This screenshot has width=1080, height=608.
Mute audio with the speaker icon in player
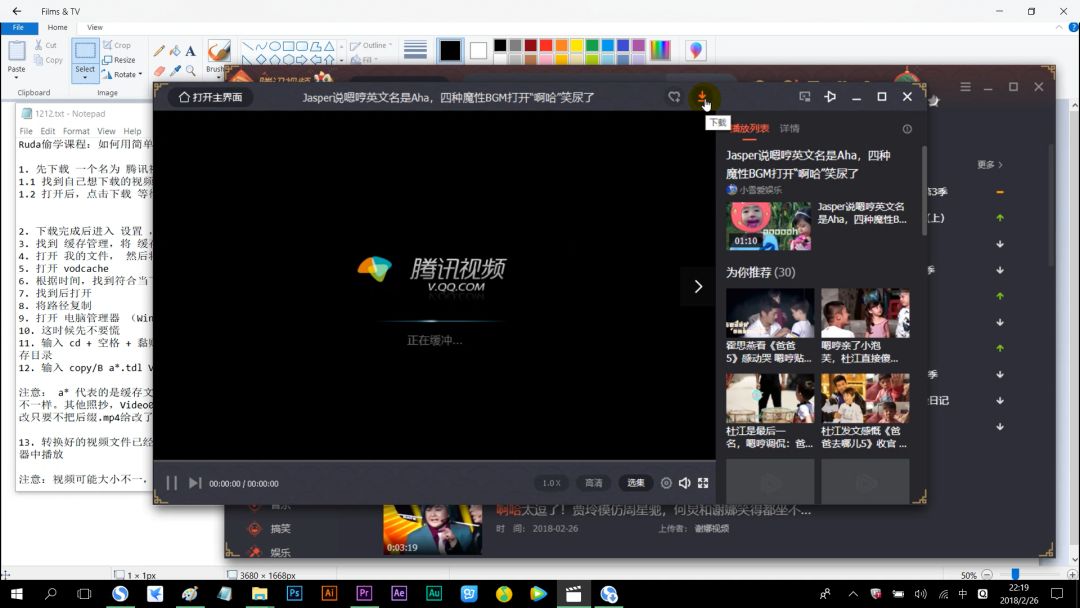[685, 483]
